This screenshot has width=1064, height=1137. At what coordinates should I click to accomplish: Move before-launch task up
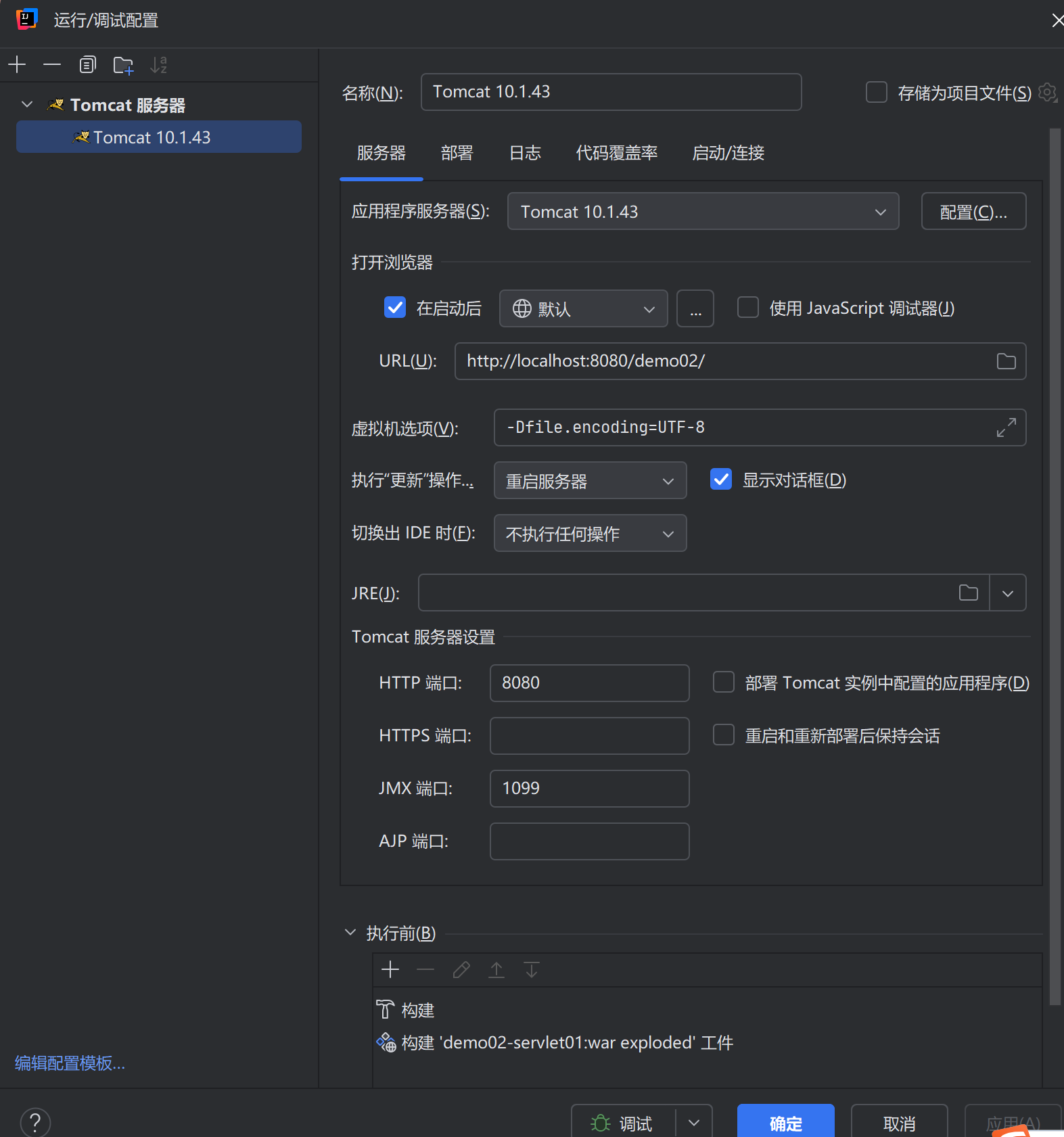(x=496, y=970)
